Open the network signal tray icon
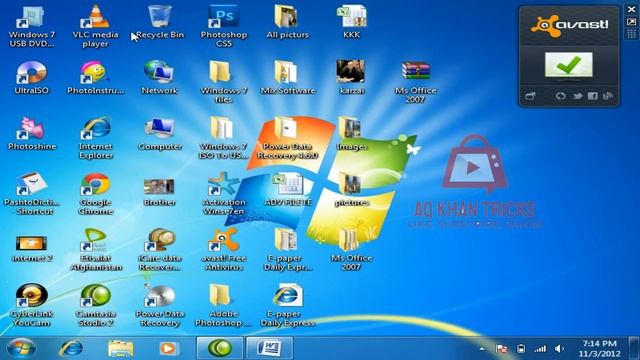Viewport: 640px width, 360px height. (x=540, y=349)
